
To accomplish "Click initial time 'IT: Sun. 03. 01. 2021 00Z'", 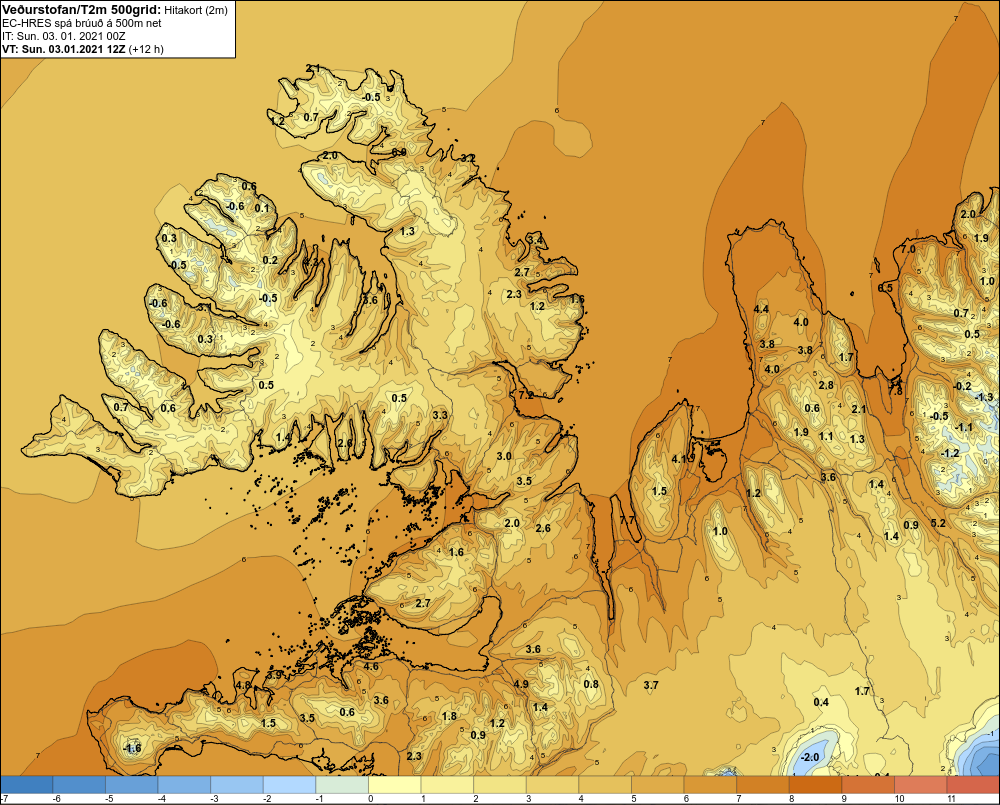I will coord(64,36).
